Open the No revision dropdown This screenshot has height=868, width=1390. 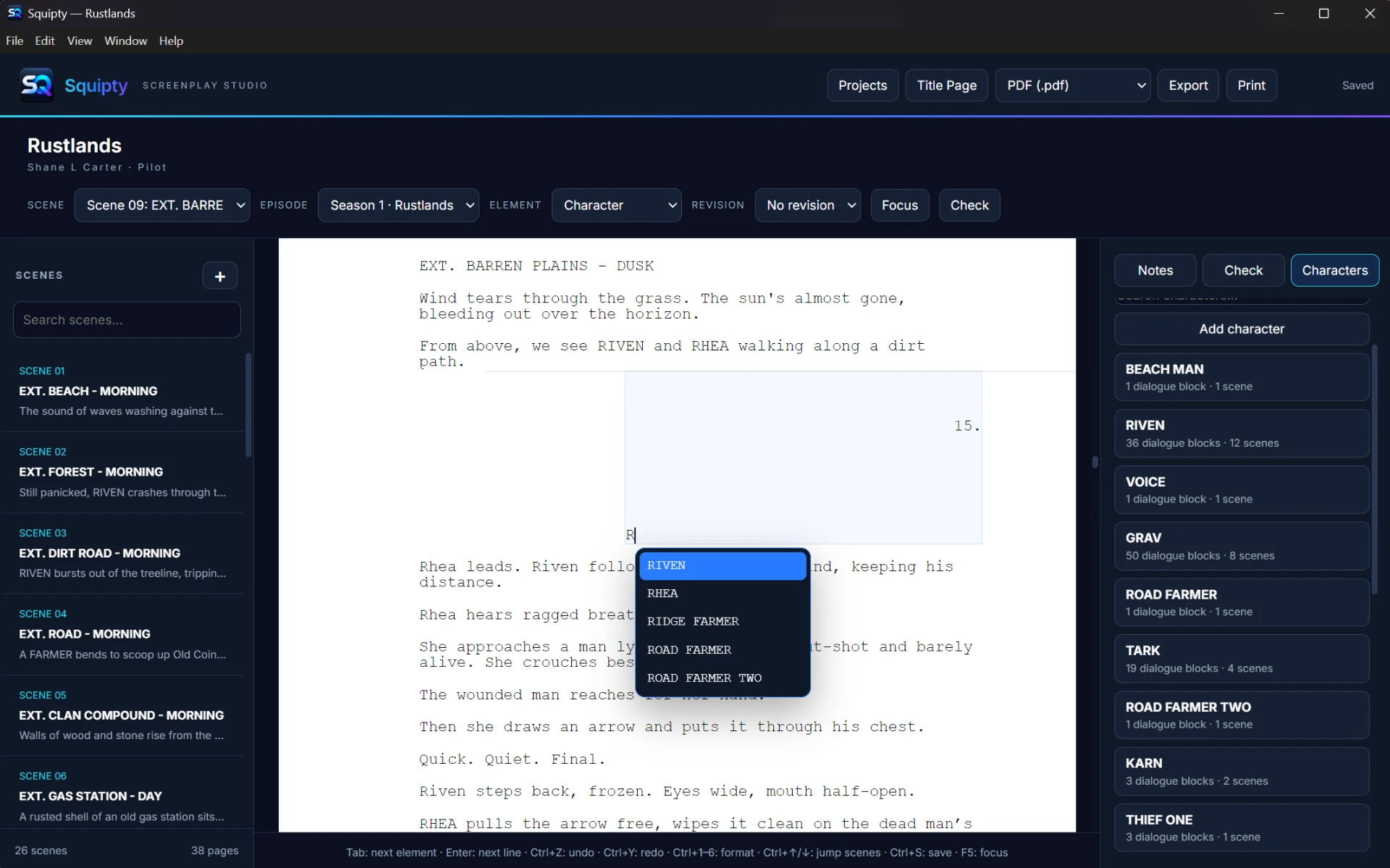(x=807, y=205)
